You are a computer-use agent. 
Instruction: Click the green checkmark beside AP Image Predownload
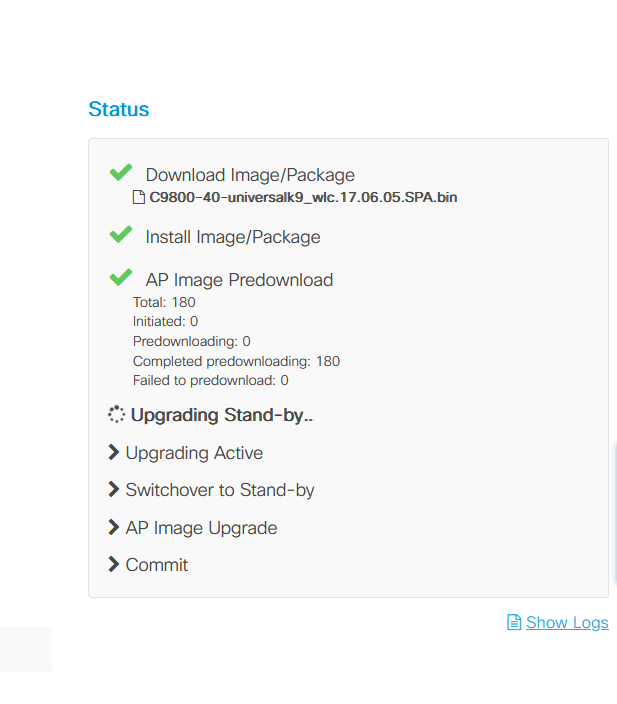121,278
